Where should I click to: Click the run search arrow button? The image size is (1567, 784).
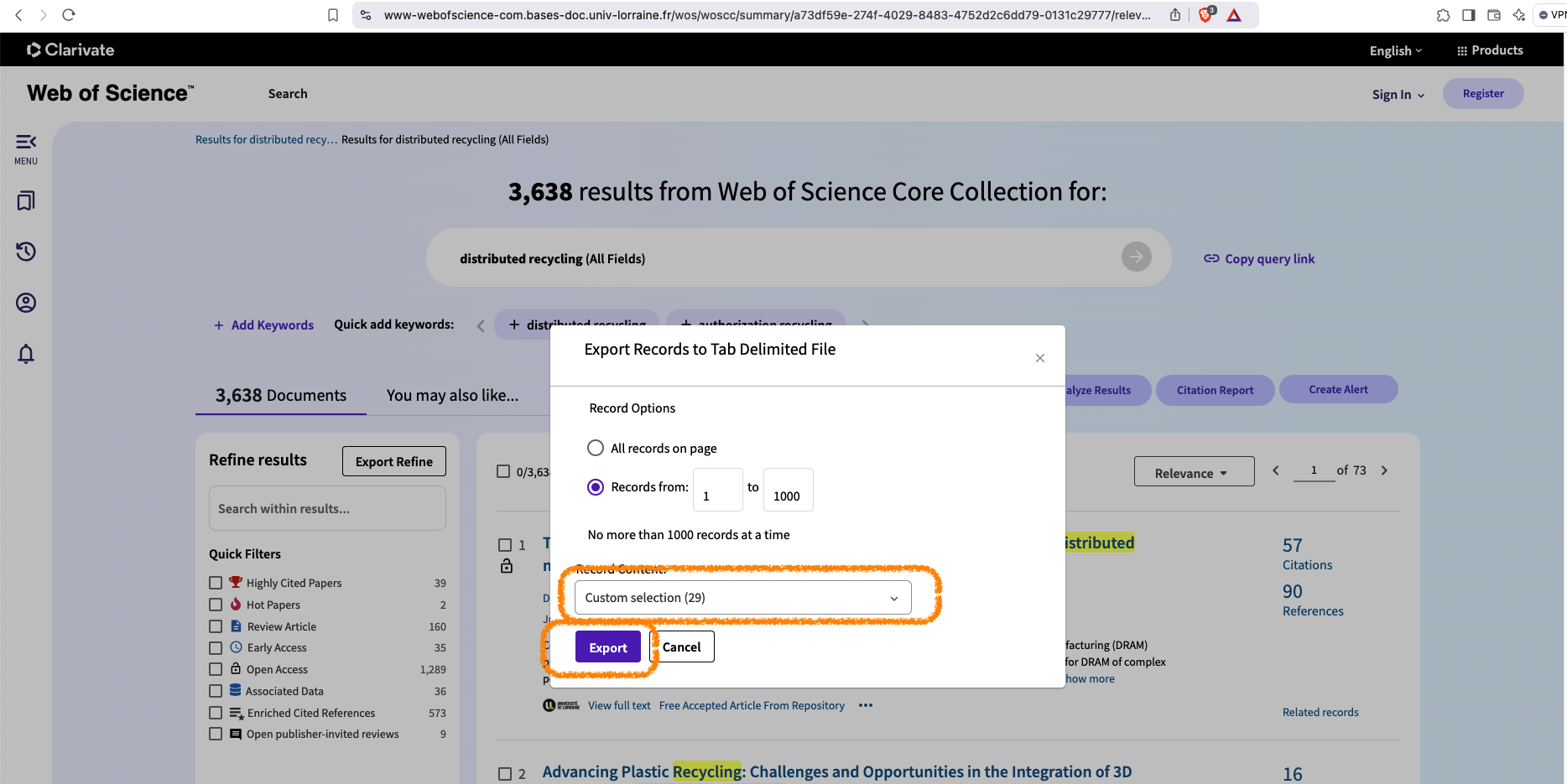coord(1136,257)
